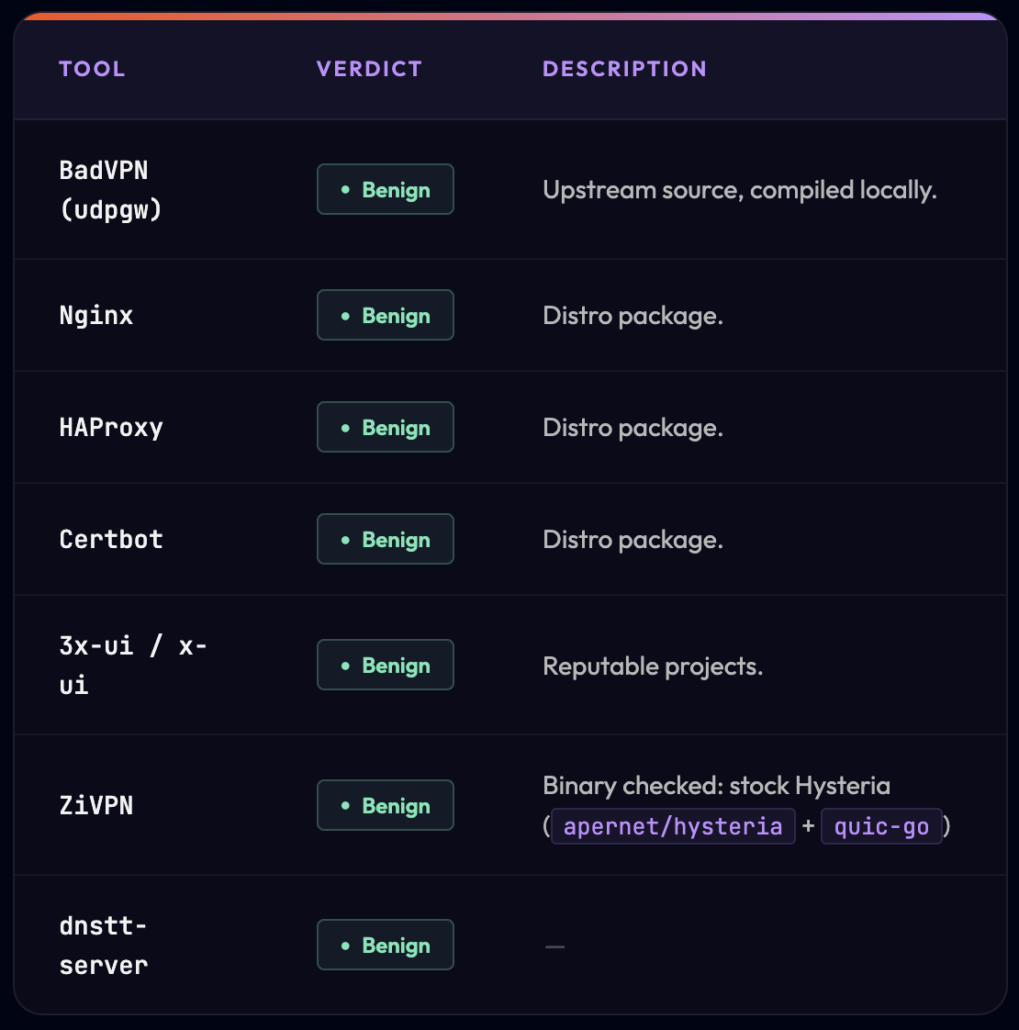Select the Certbot tool name
The height and width of the screenshot is (1030, 1019).
(111, 539)
